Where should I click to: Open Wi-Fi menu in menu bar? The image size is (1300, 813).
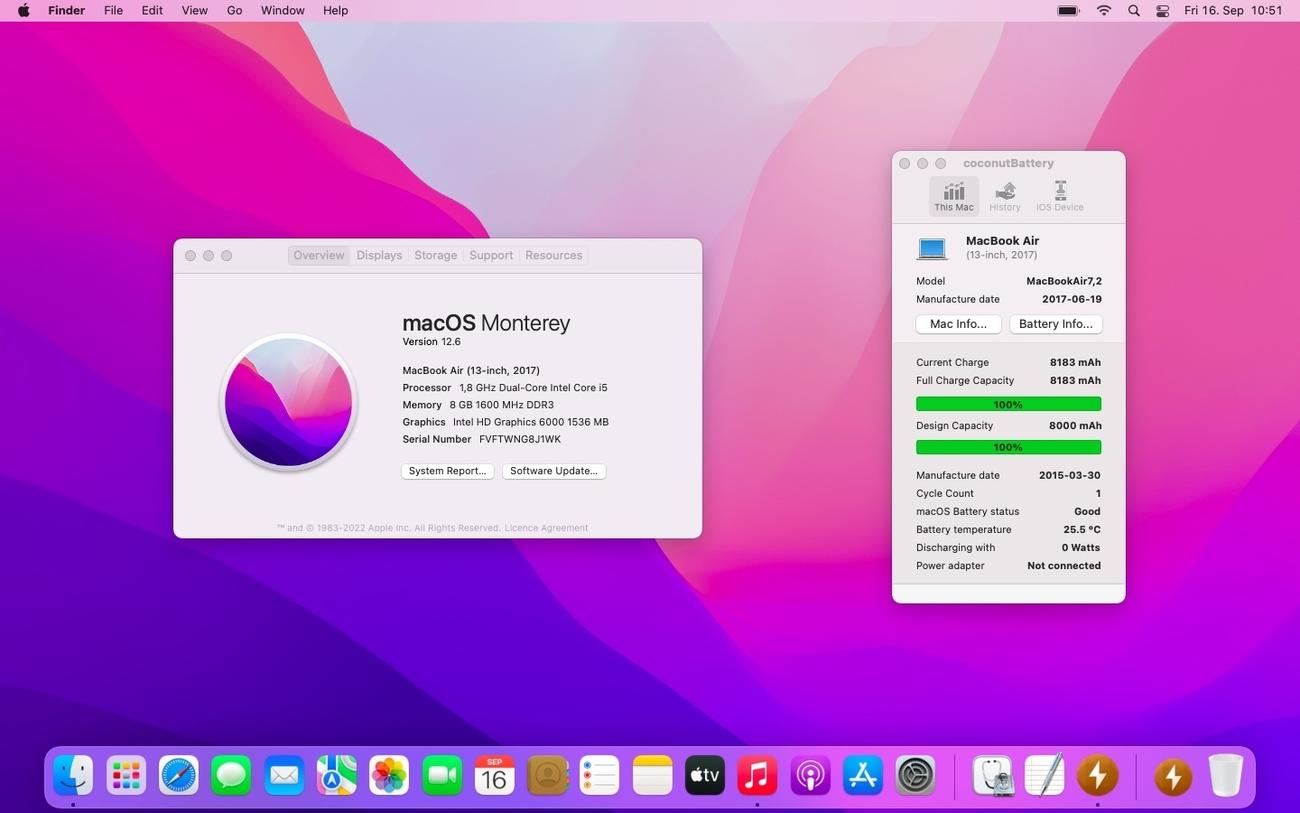pyautogui.click(x=1104, y=10)
